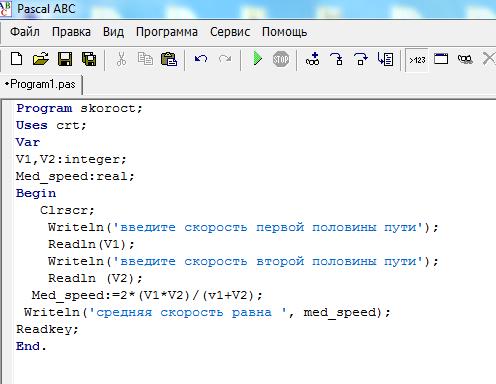
Task: Click the 'Clrscr;' statement
Action: pos(67,210)
